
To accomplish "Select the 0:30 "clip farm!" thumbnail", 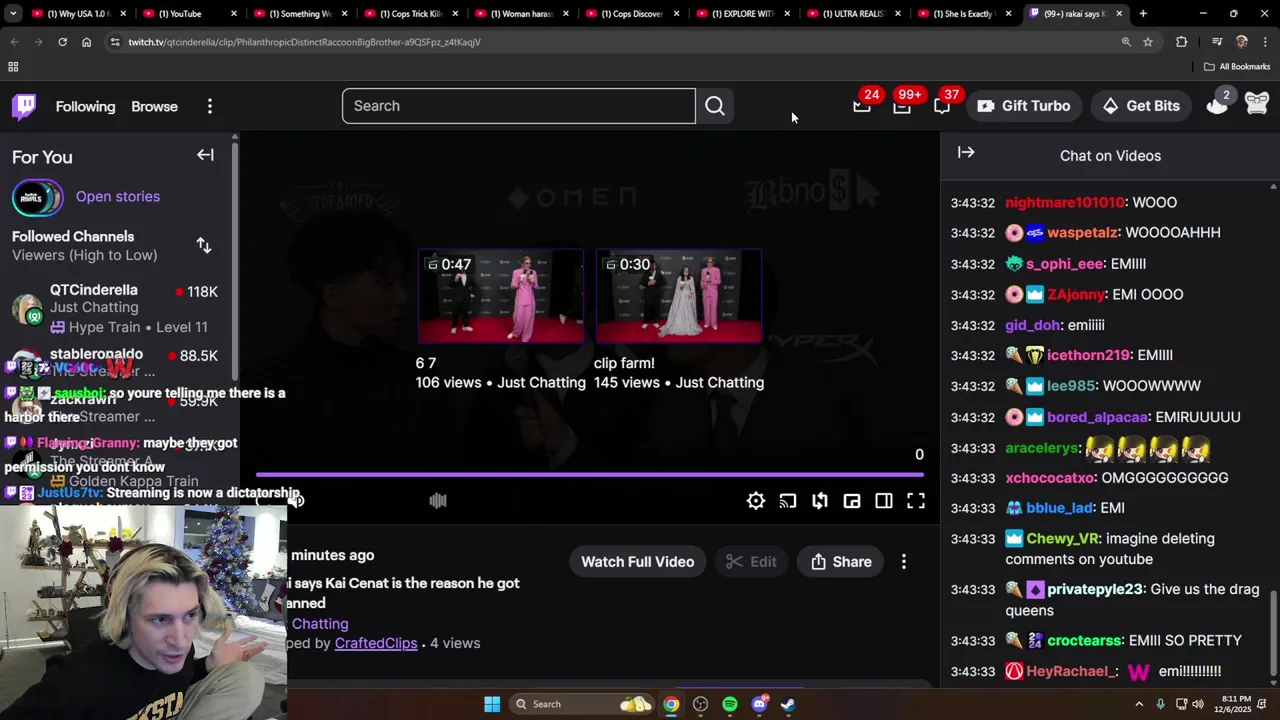I will coord(678,296).
